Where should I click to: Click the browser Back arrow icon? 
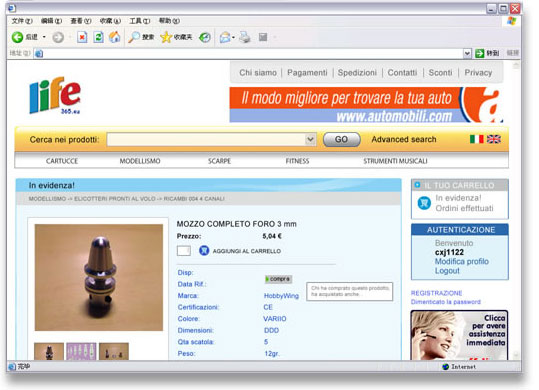(17, 37)
